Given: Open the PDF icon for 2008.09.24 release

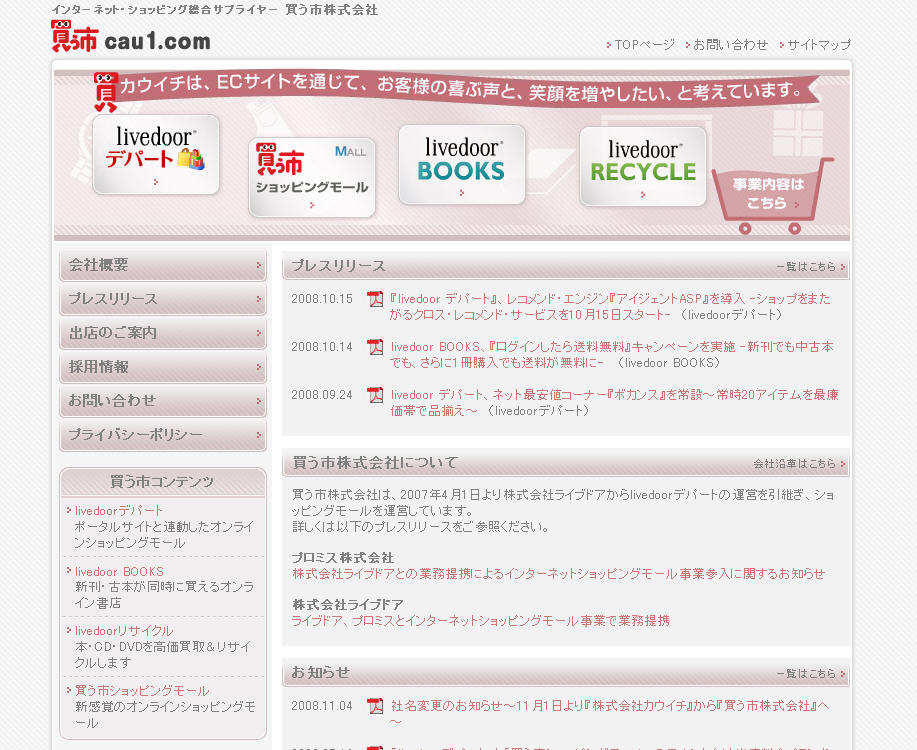Looking at the screenshot, I should click(x=375, y=395).
